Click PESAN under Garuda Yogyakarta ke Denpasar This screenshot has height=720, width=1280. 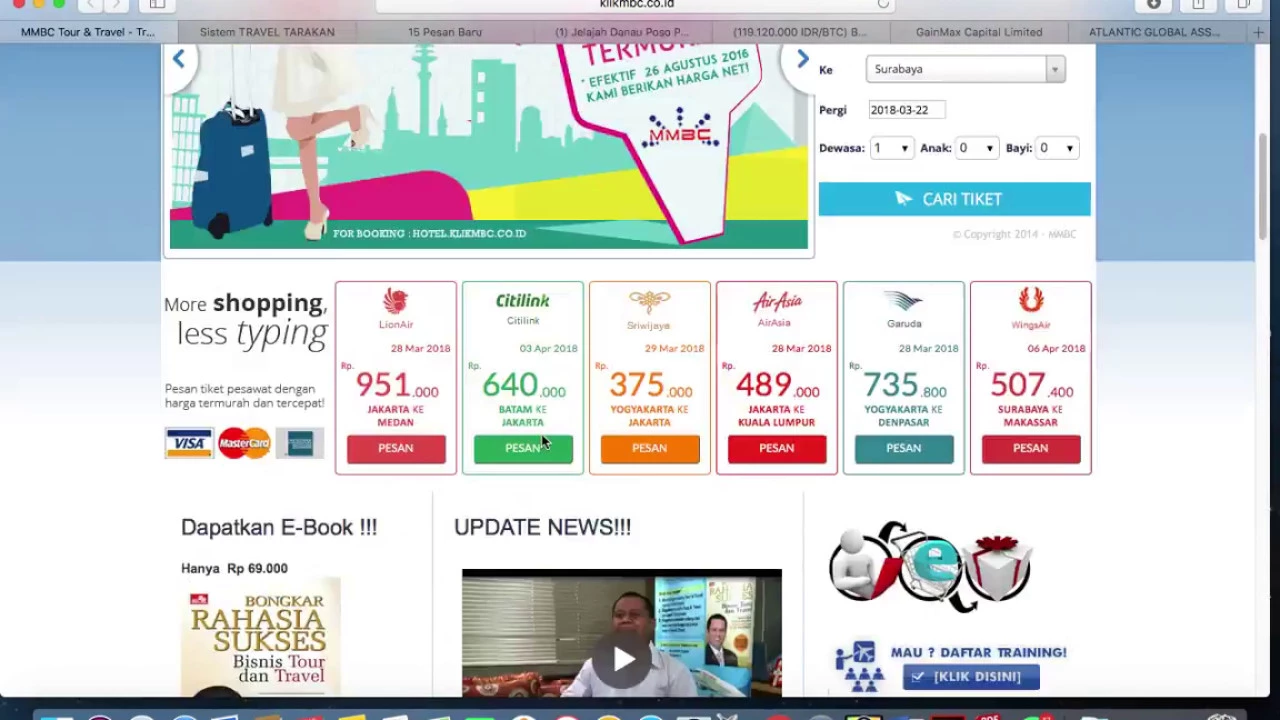(x=904, y=449)
